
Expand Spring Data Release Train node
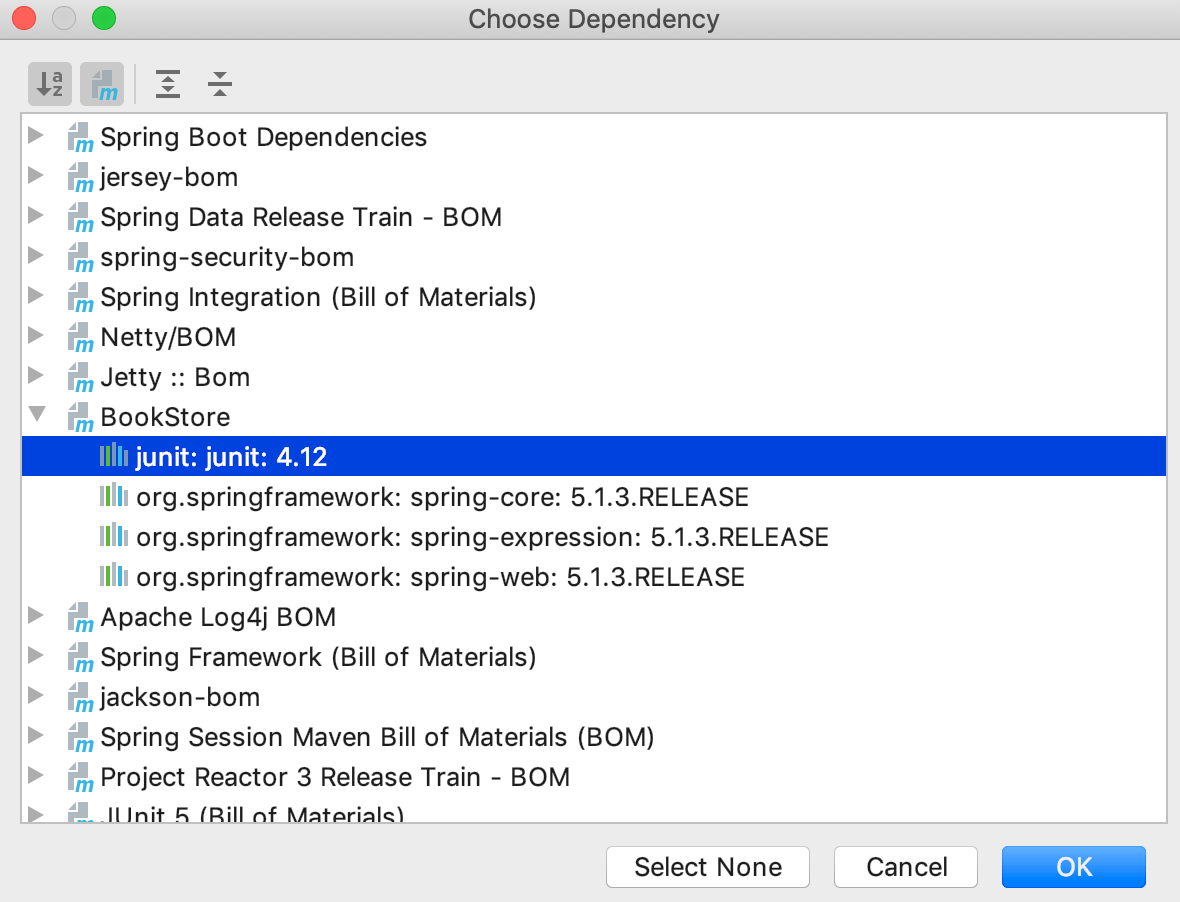tap(35, 216)
